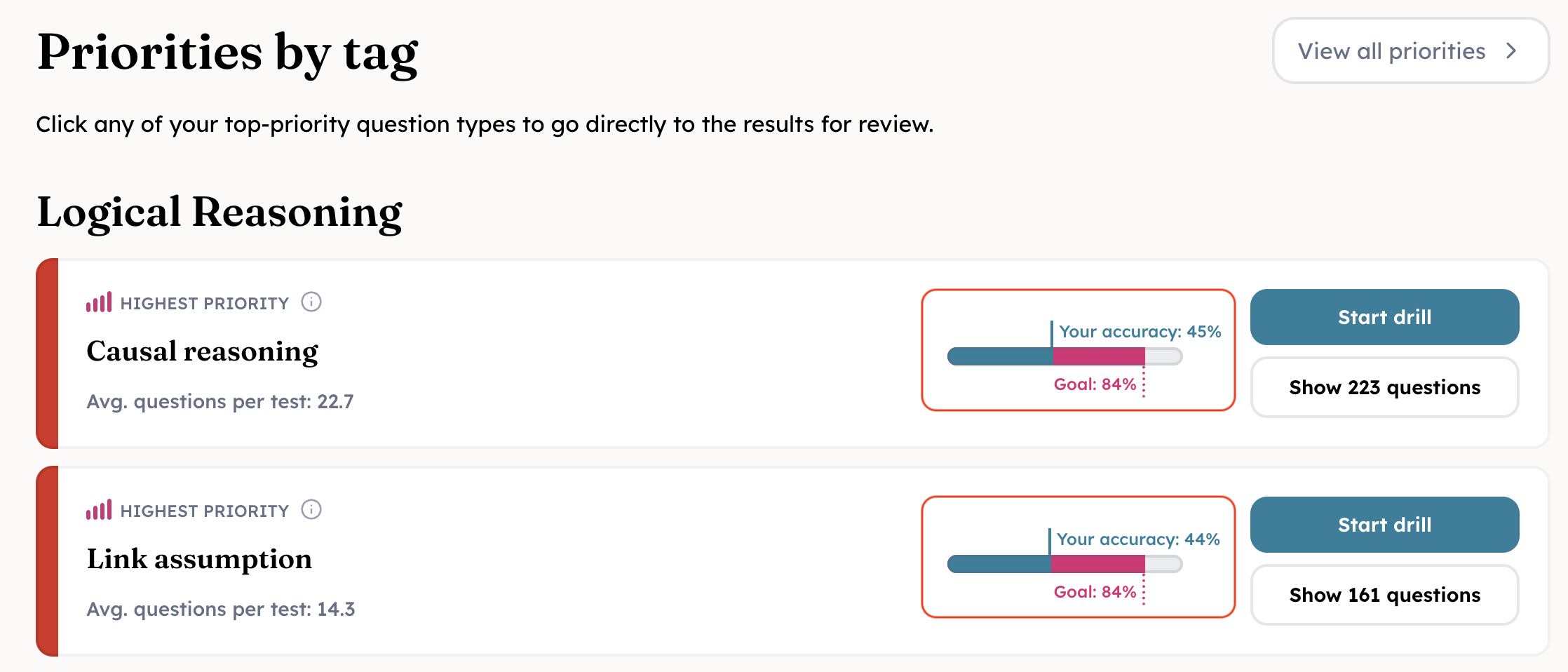Click priority bars icon on Link assumption card
The image size is (1568, 672).
[99, 511]
